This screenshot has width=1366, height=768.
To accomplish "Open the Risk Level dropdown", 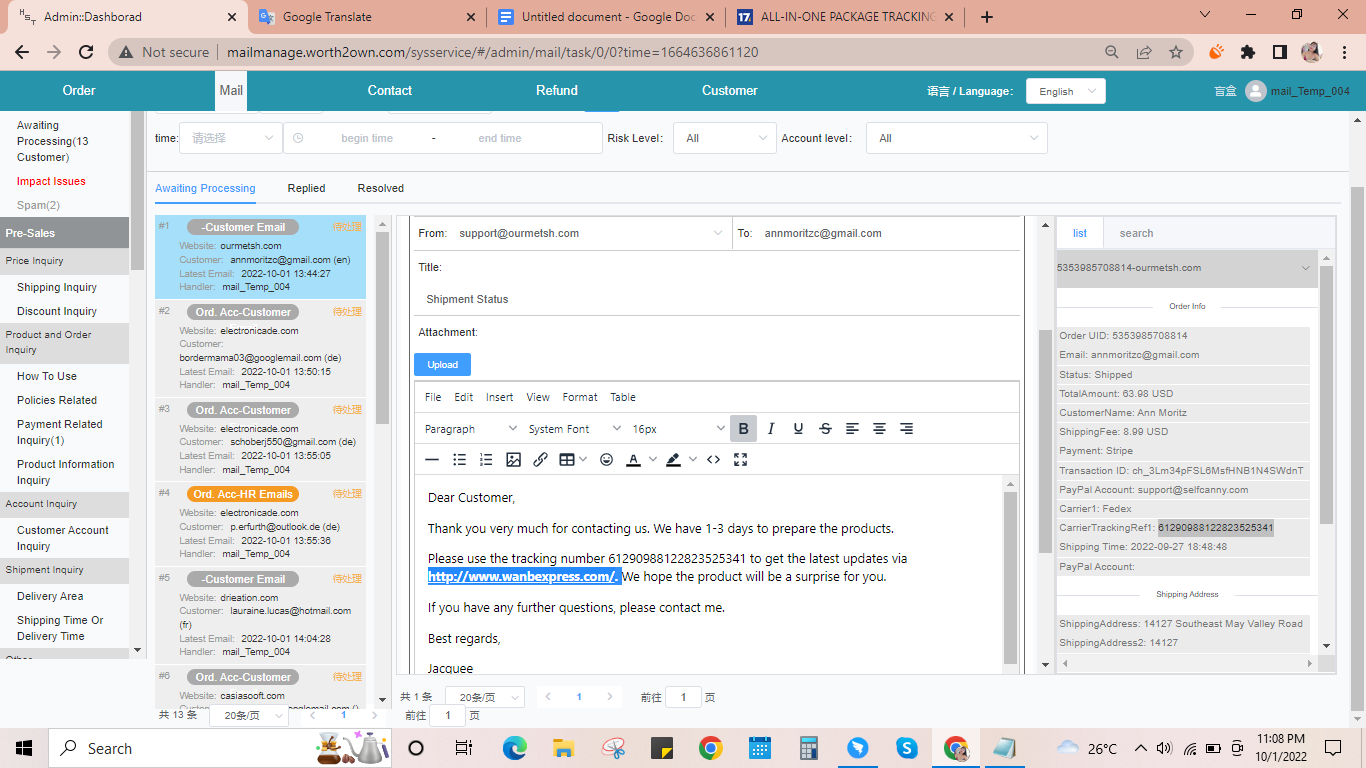I will pos(724,139).
